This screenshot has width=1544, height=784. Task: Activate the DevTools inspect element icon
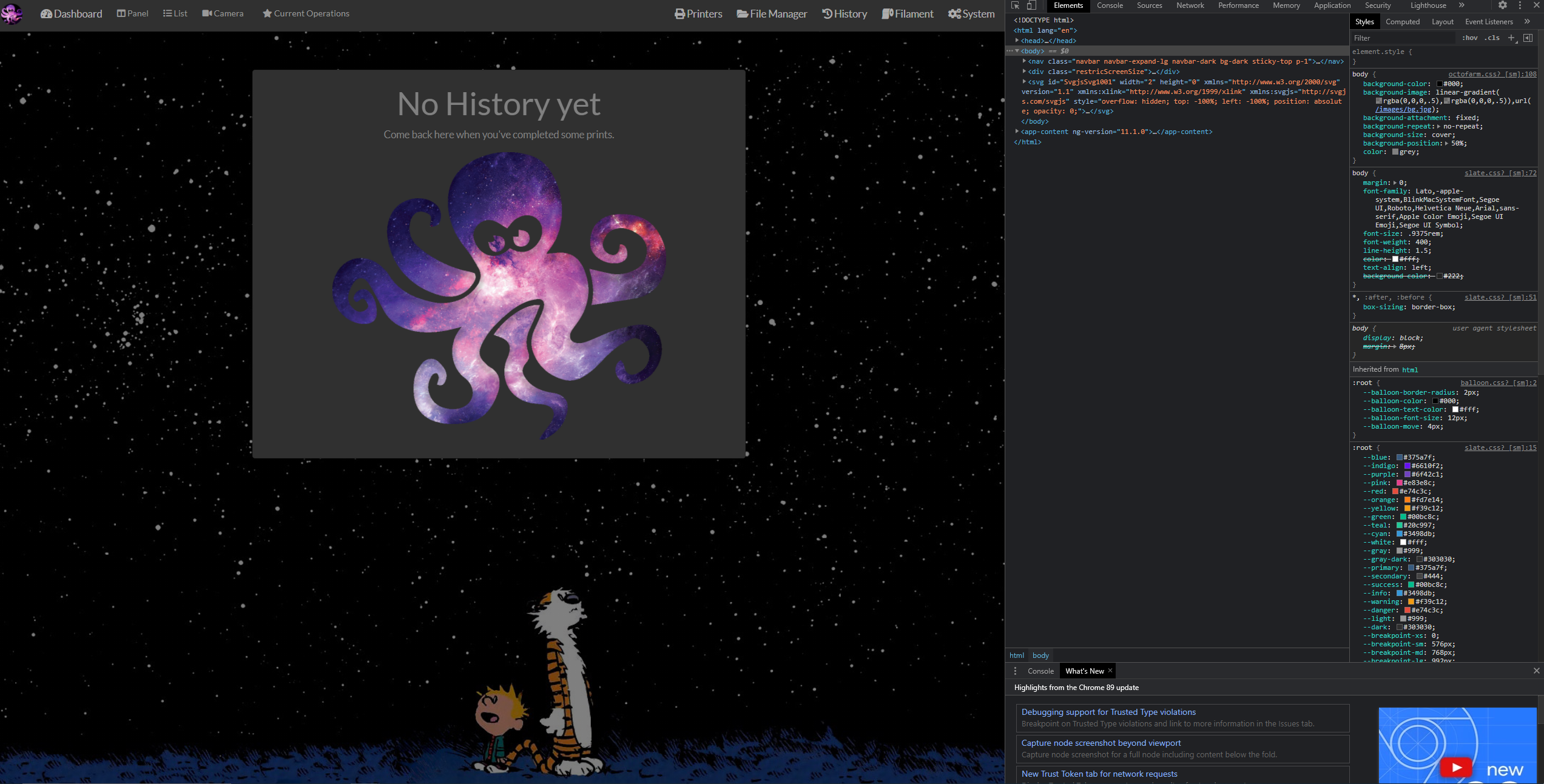1015,5
